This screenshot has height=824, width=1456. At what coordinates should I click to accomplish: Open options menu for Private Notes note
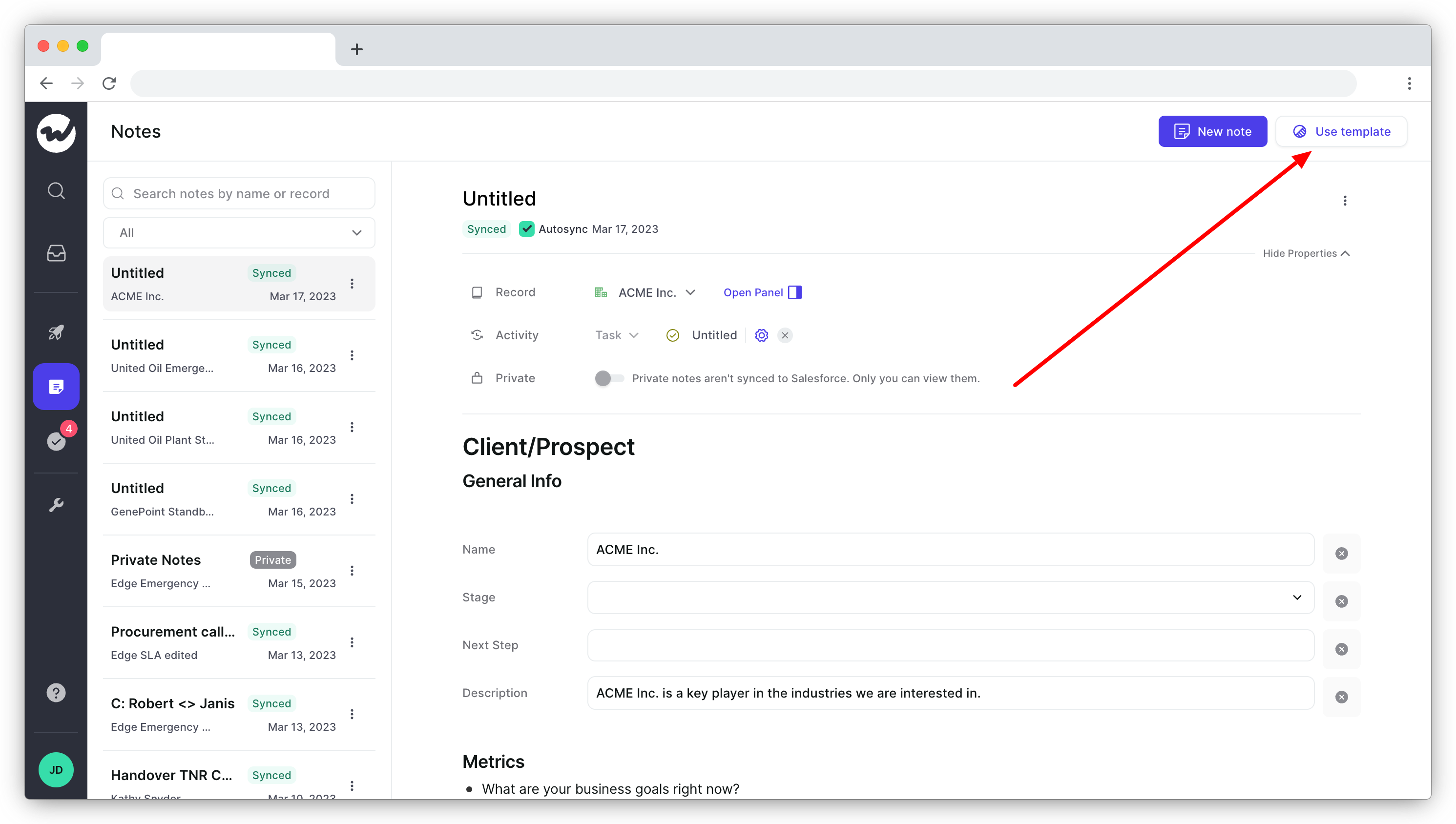[352, 571]
